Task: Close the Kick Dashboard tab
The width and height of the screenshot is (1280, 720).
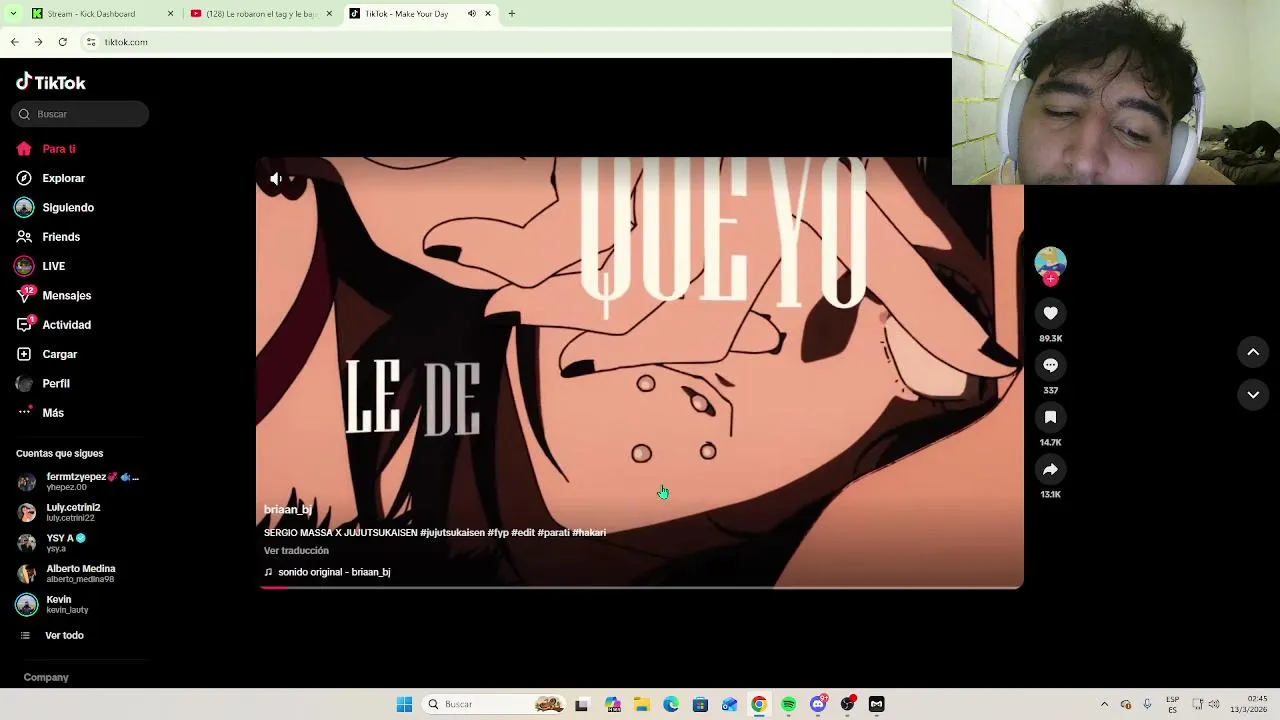Action: pyautogui.click(x=170, y=14)
